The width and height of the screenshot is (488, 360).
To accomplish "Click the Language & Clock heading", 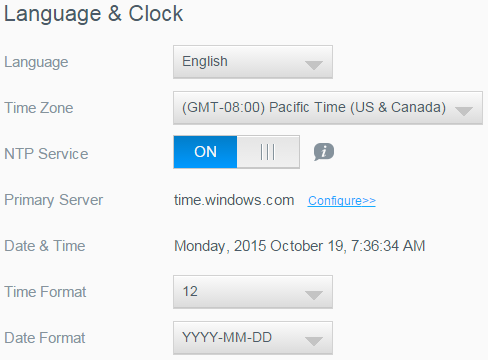I will click(94, 14).
